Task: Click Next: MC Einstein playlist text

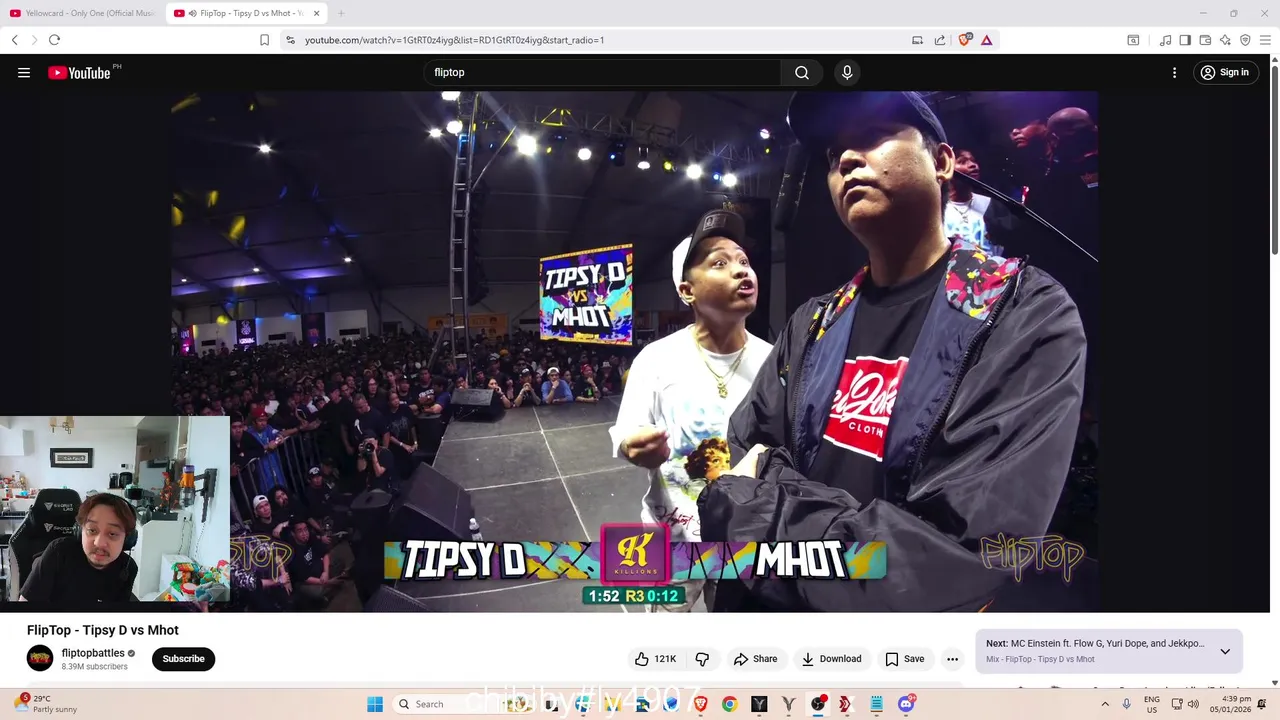Action: [1095, 644]
